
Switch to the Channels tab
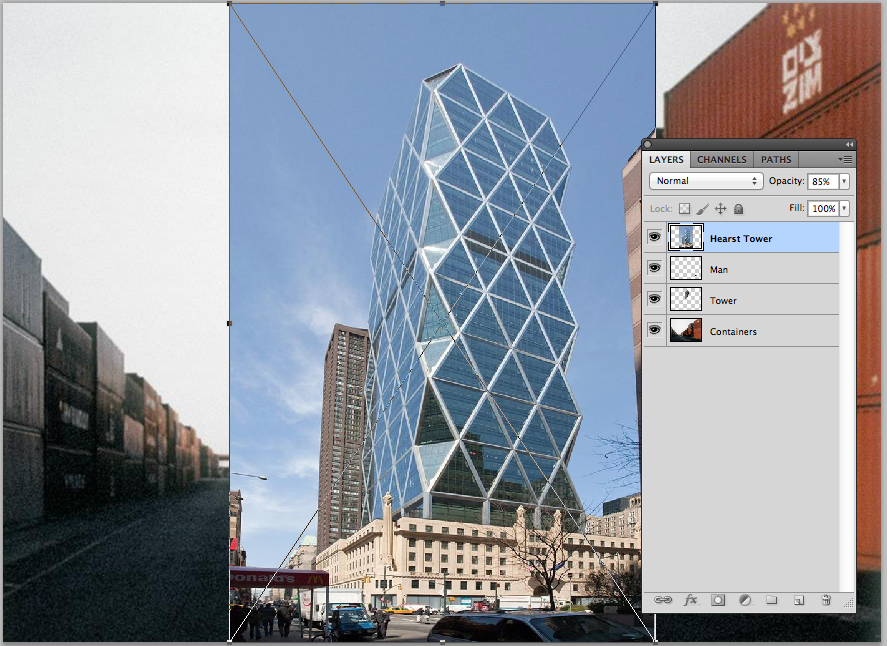722,160
